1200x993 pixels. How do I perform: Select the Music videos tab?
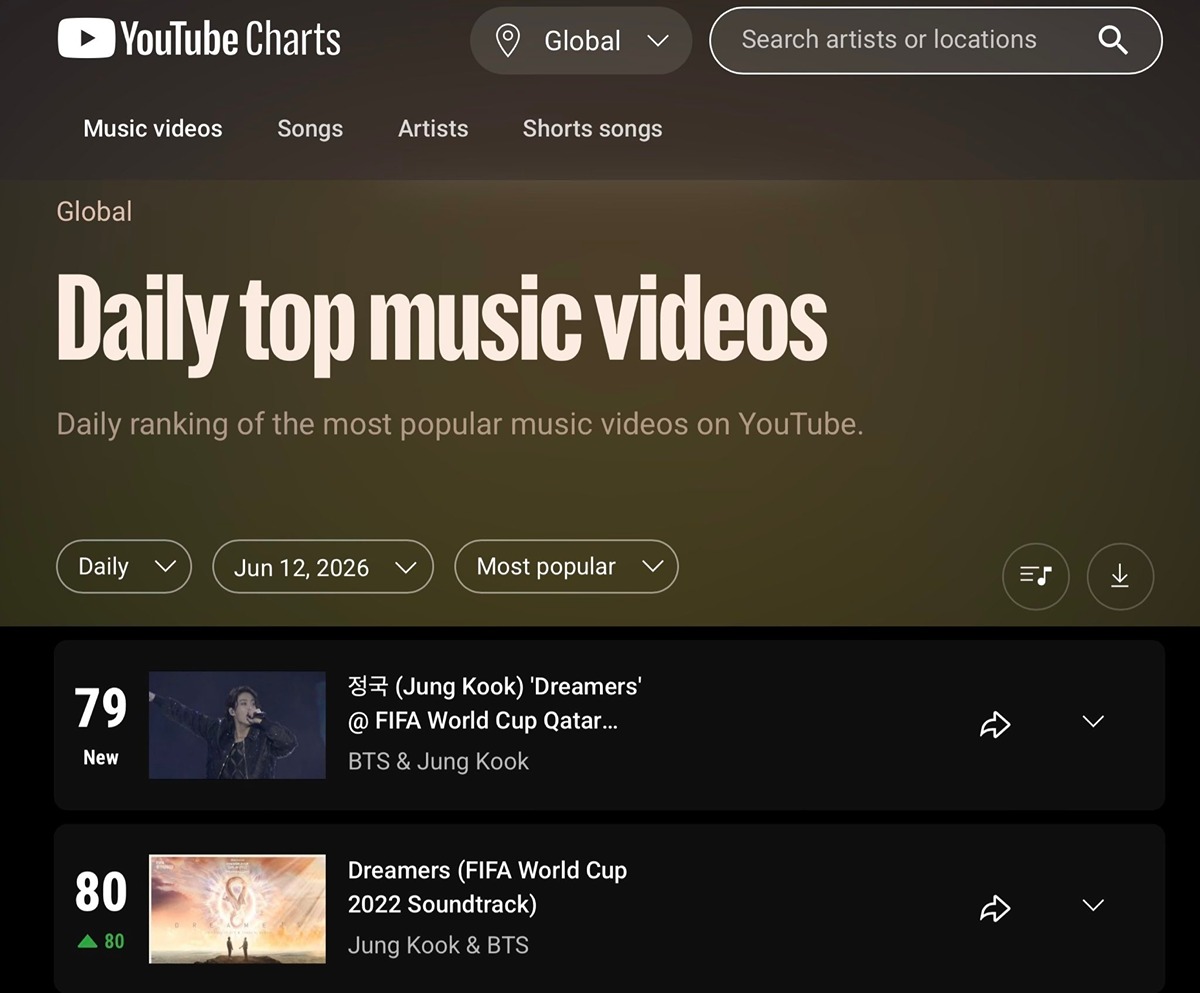click(x=153, y=129)
